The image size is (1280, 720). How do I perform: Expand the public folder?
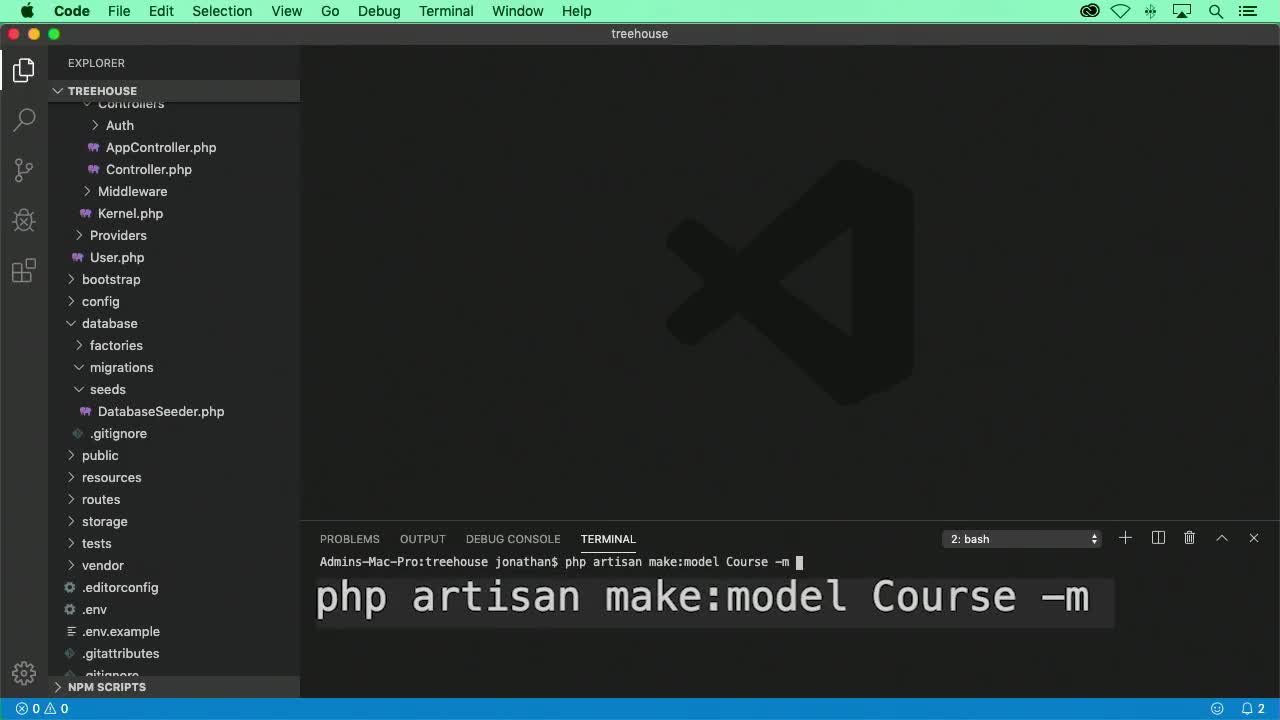[x=100, y=455]
